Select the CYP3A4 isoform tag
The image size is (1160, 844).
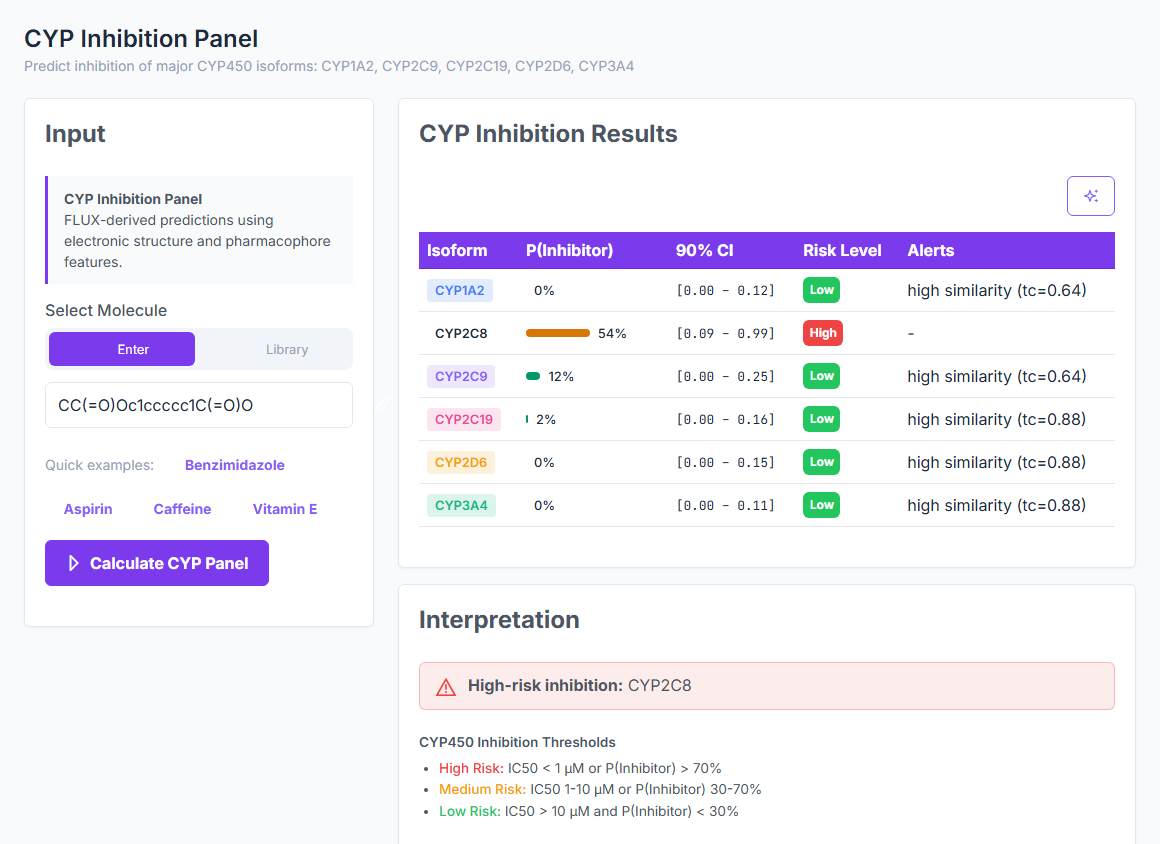pyautogui.click(x=461, y=505)
